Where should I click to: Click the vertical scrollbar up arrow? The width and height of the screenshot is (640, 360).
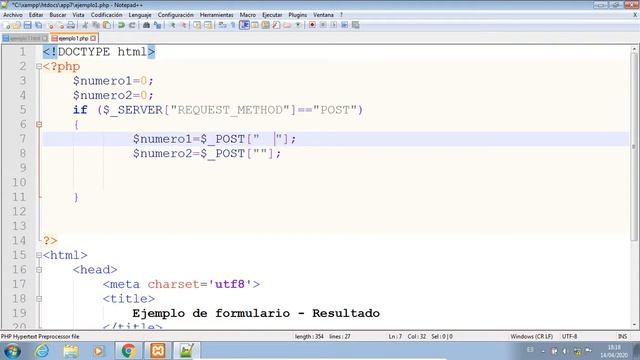click(634, 49)
